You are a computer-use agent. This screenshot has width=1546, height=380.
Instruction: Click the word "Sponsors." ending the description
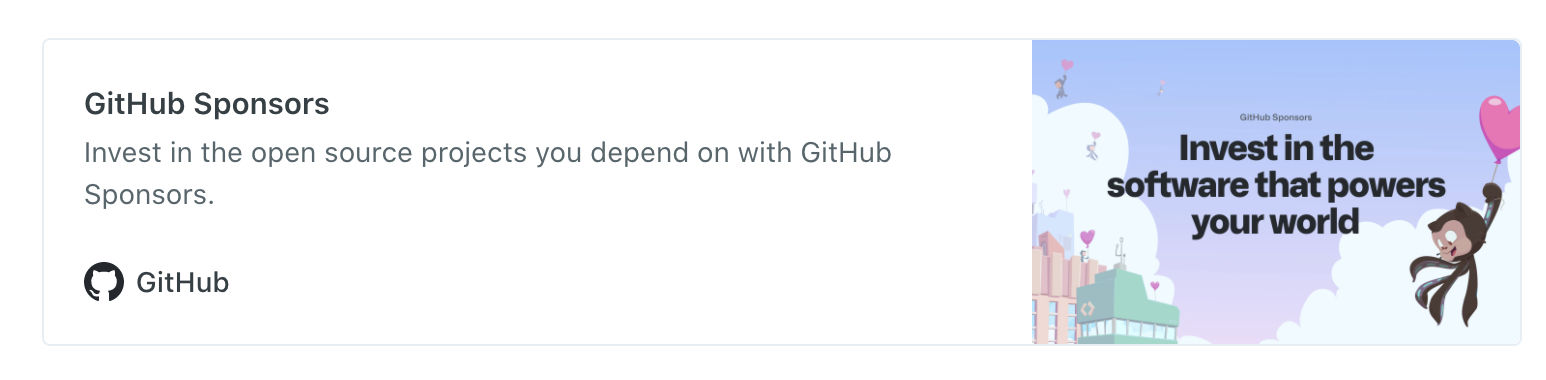pyautogui.click(x=150, y=194)
